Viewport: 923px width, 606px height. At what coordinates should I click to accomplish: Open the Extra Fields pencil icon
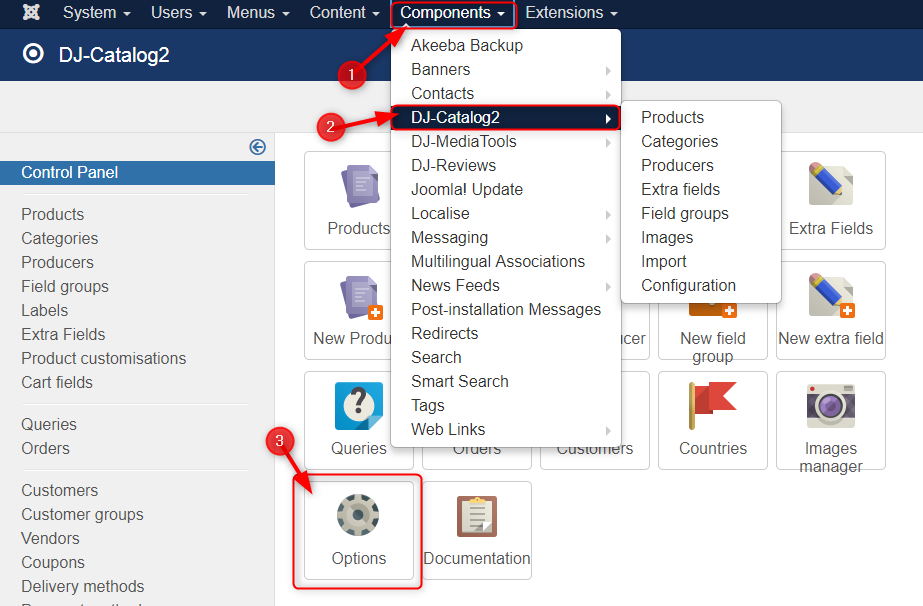831,184
